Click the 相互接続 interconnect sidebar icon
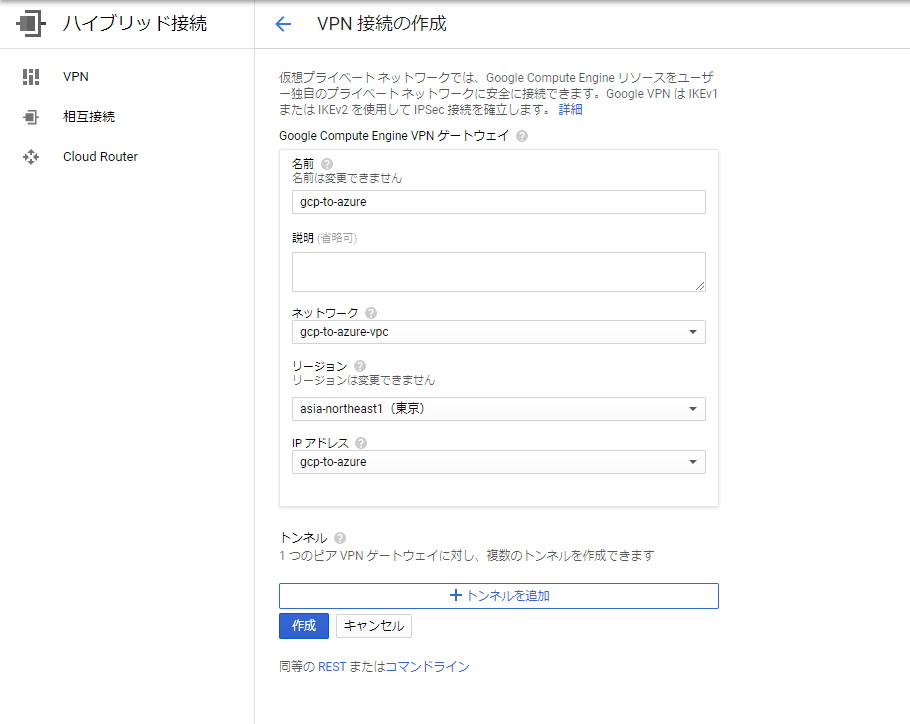 31,117
